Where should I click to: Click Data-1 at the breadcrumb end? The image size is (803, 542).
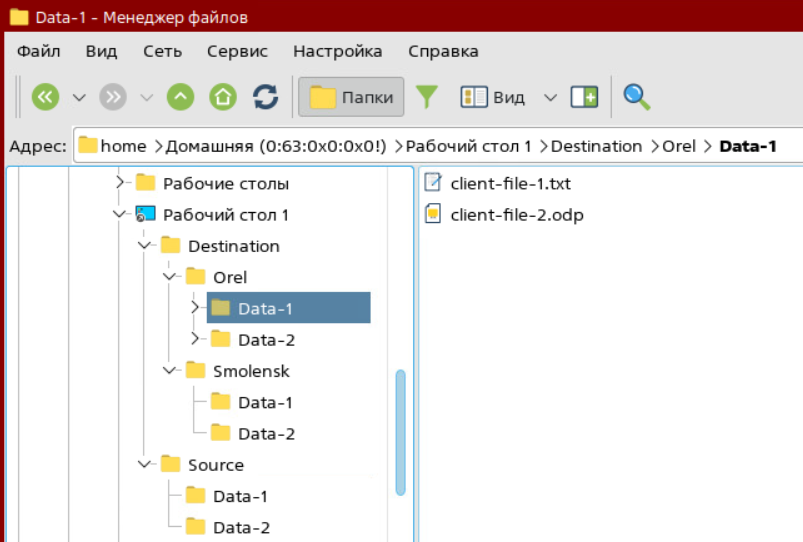click(748, 146)
